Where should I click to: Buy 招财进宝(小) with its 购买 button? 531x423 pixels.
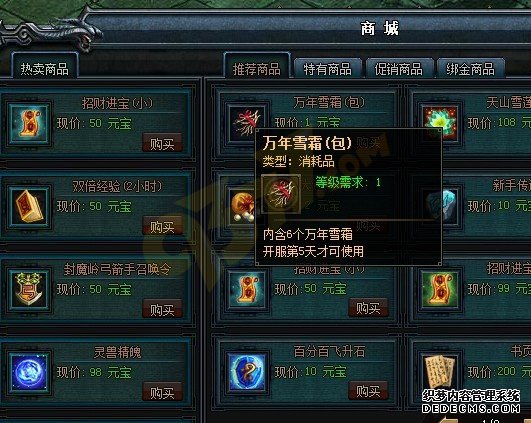162,143
